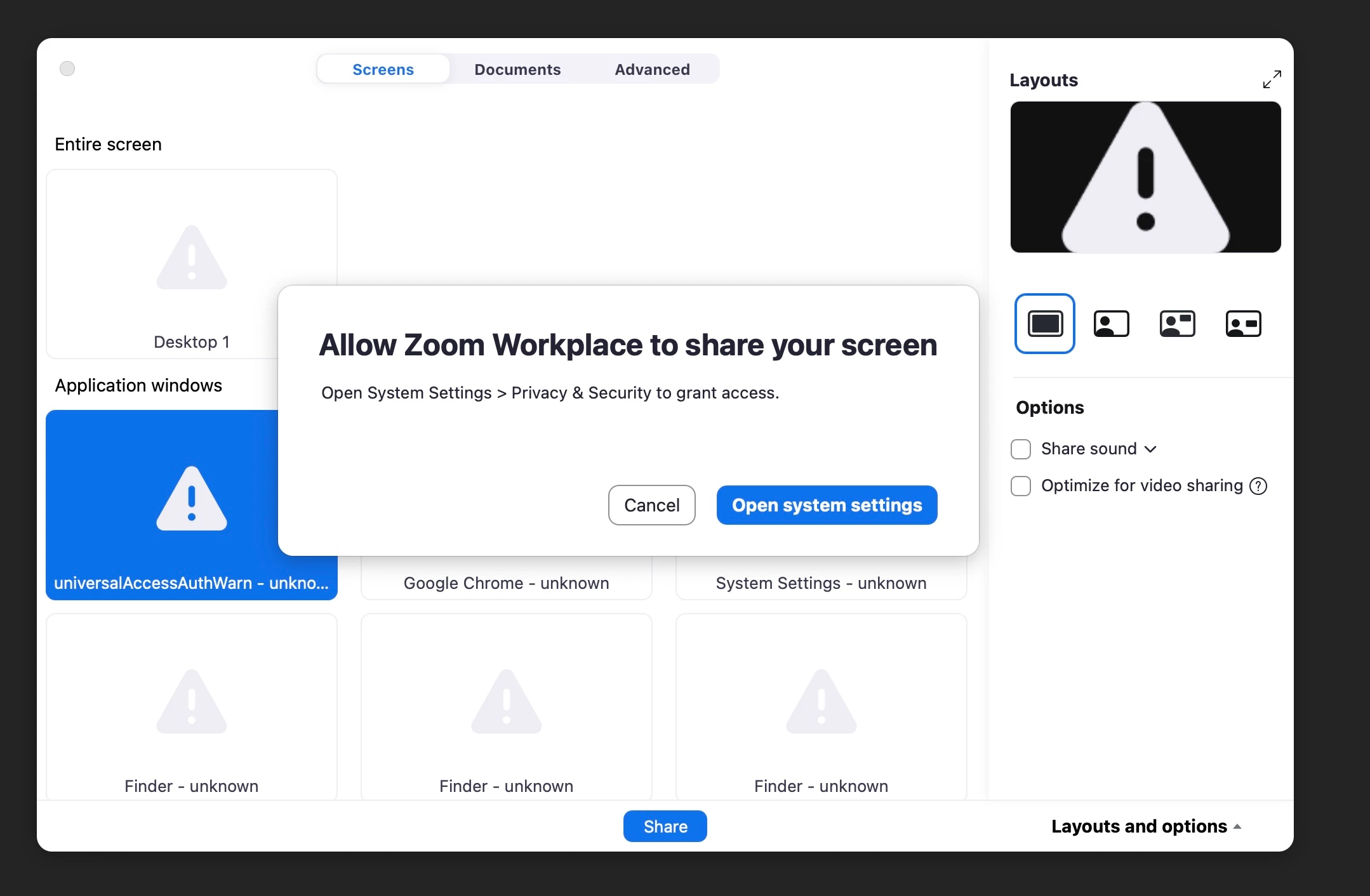Screen dimensions: 1370x896
Task: Select the fourth layout icon with small content
Action: point(1243,324)
